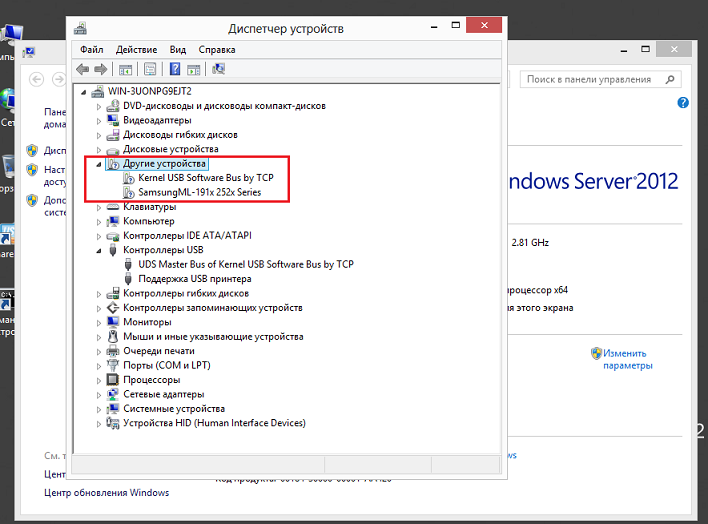Click the Kernel USB Software Bus warning icon
The width and height of the screenshot is (708, 524).
pos(129,177)
